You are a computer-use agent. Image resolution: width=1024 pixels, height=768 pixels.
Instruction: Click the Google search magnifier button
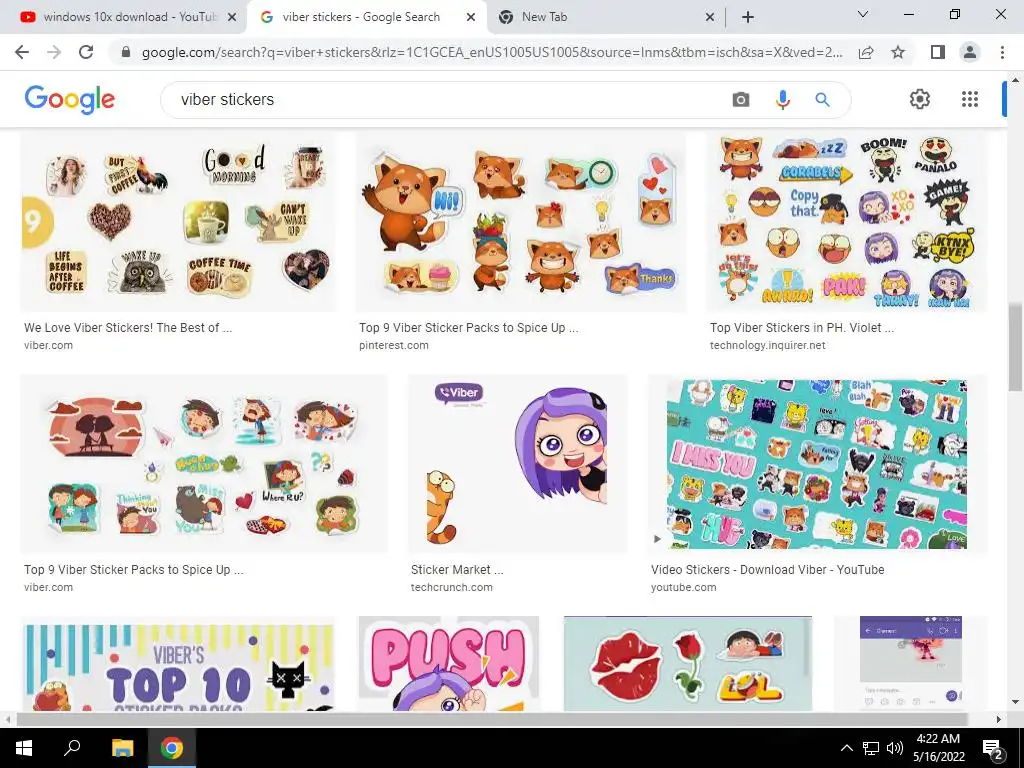coord(822,100)
